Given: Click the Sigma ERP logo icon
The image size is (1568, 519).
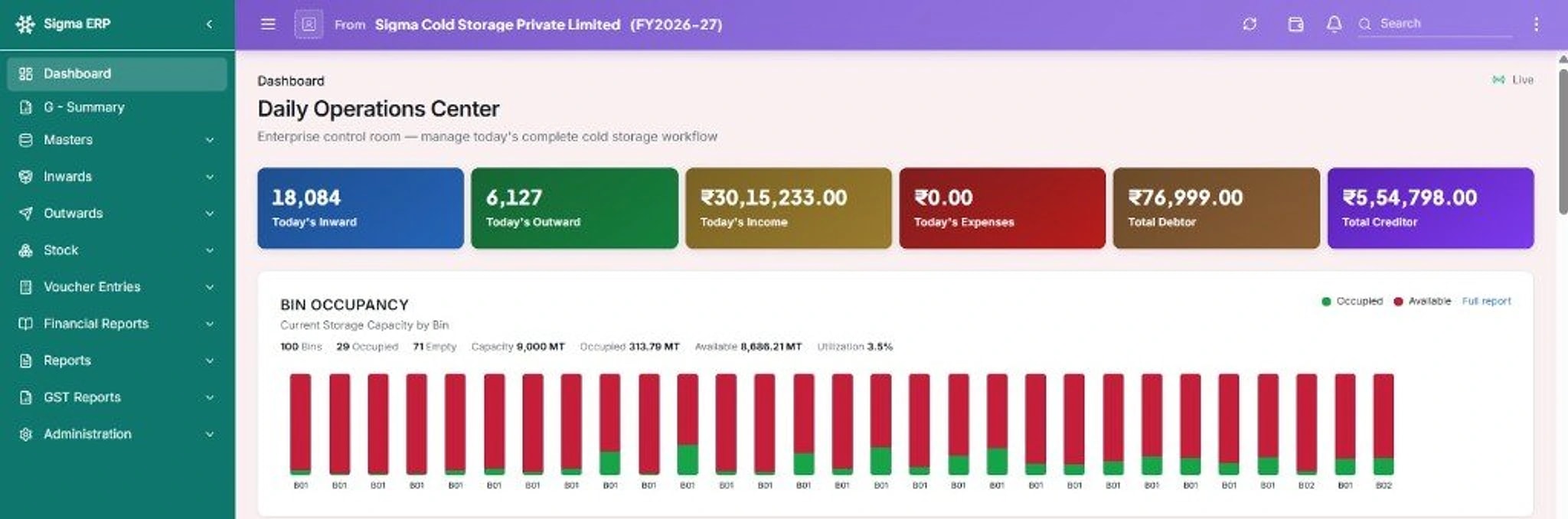Looking at the screenshot, I should (x=25, y=24).
